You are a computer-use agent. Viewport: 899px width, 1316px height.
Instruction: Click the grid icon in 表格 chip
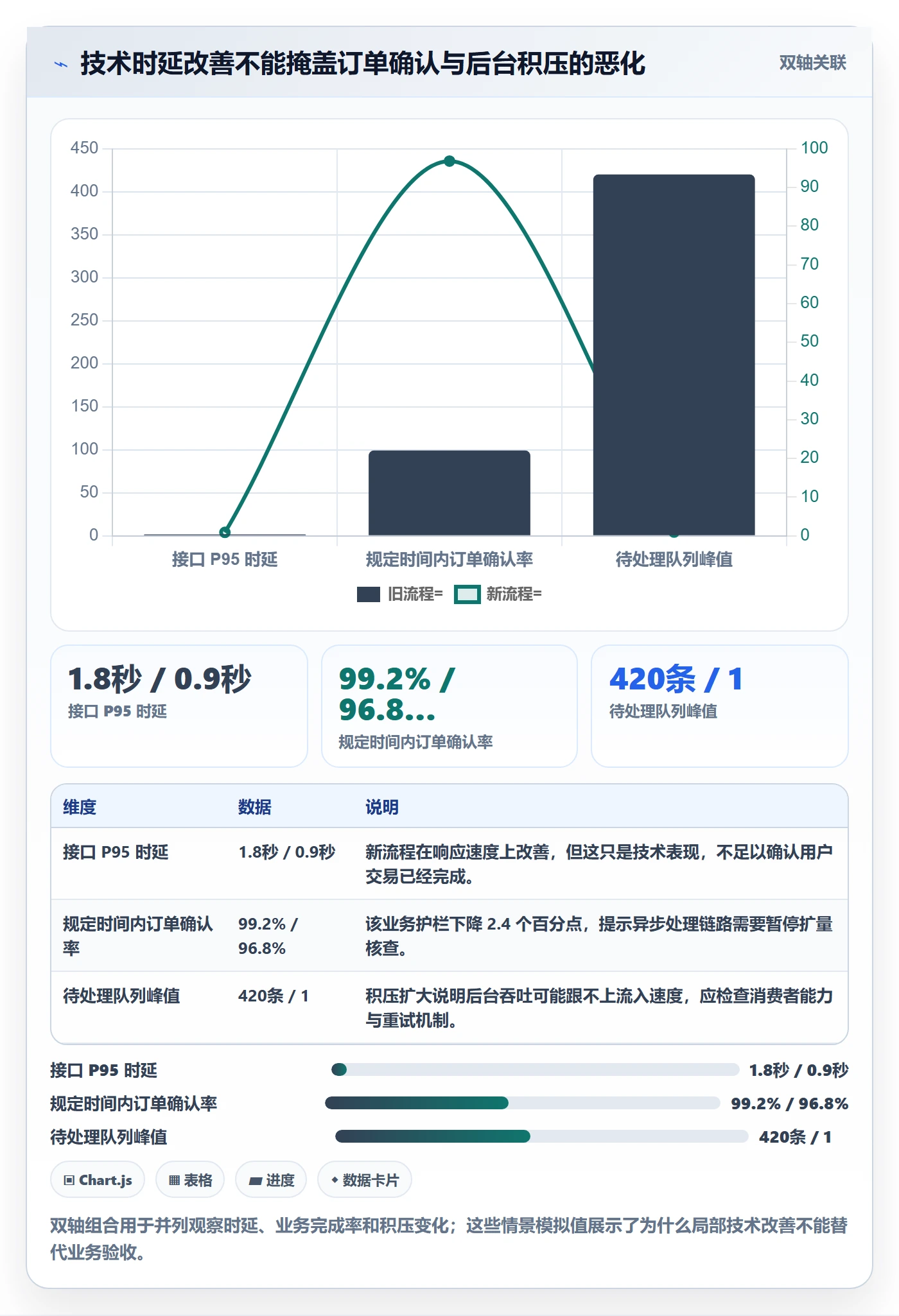click(x=174, y=1180)
